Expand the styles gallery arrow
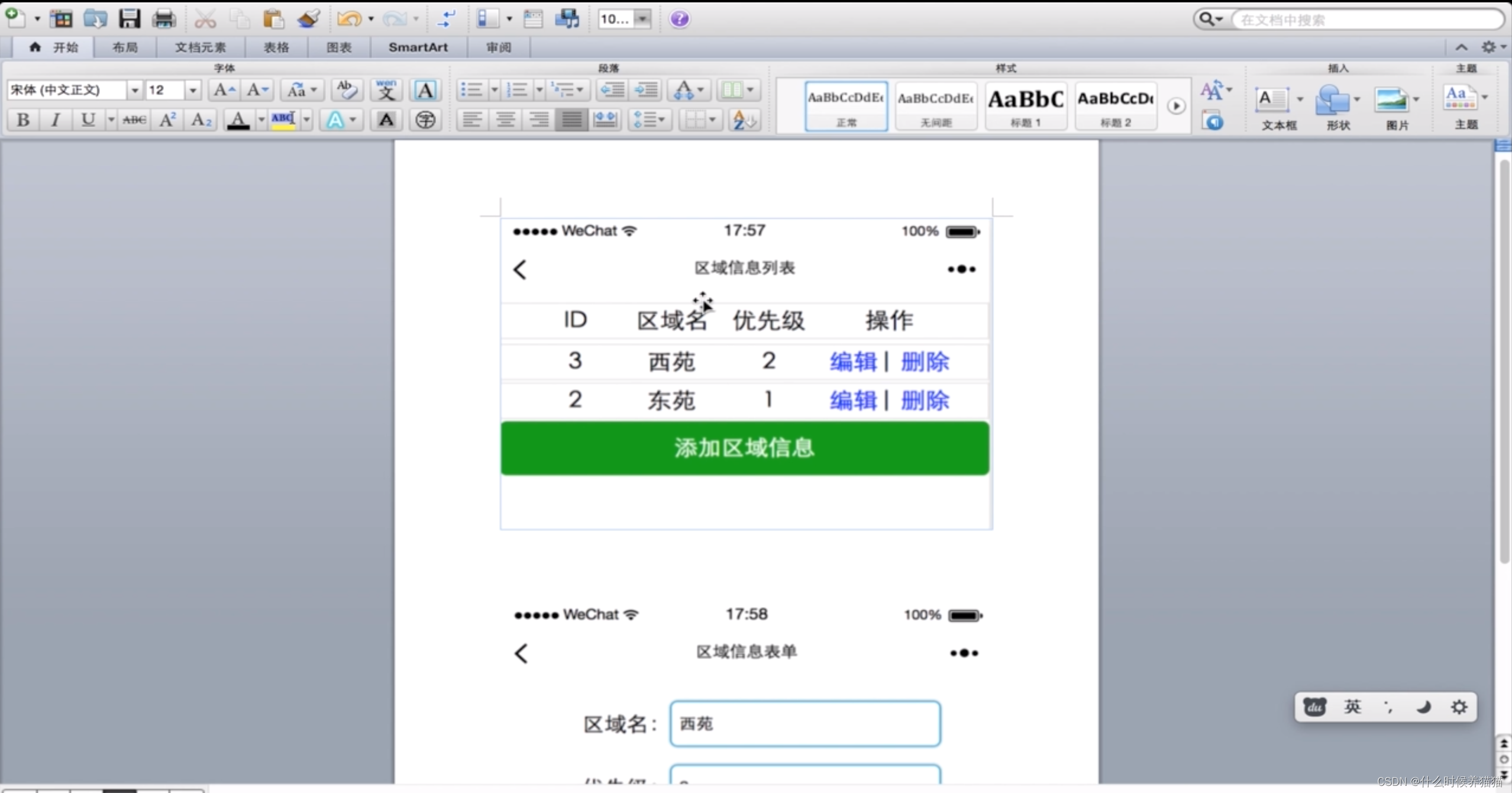This screenshot has height=793, width=1512. [1176, 107]
